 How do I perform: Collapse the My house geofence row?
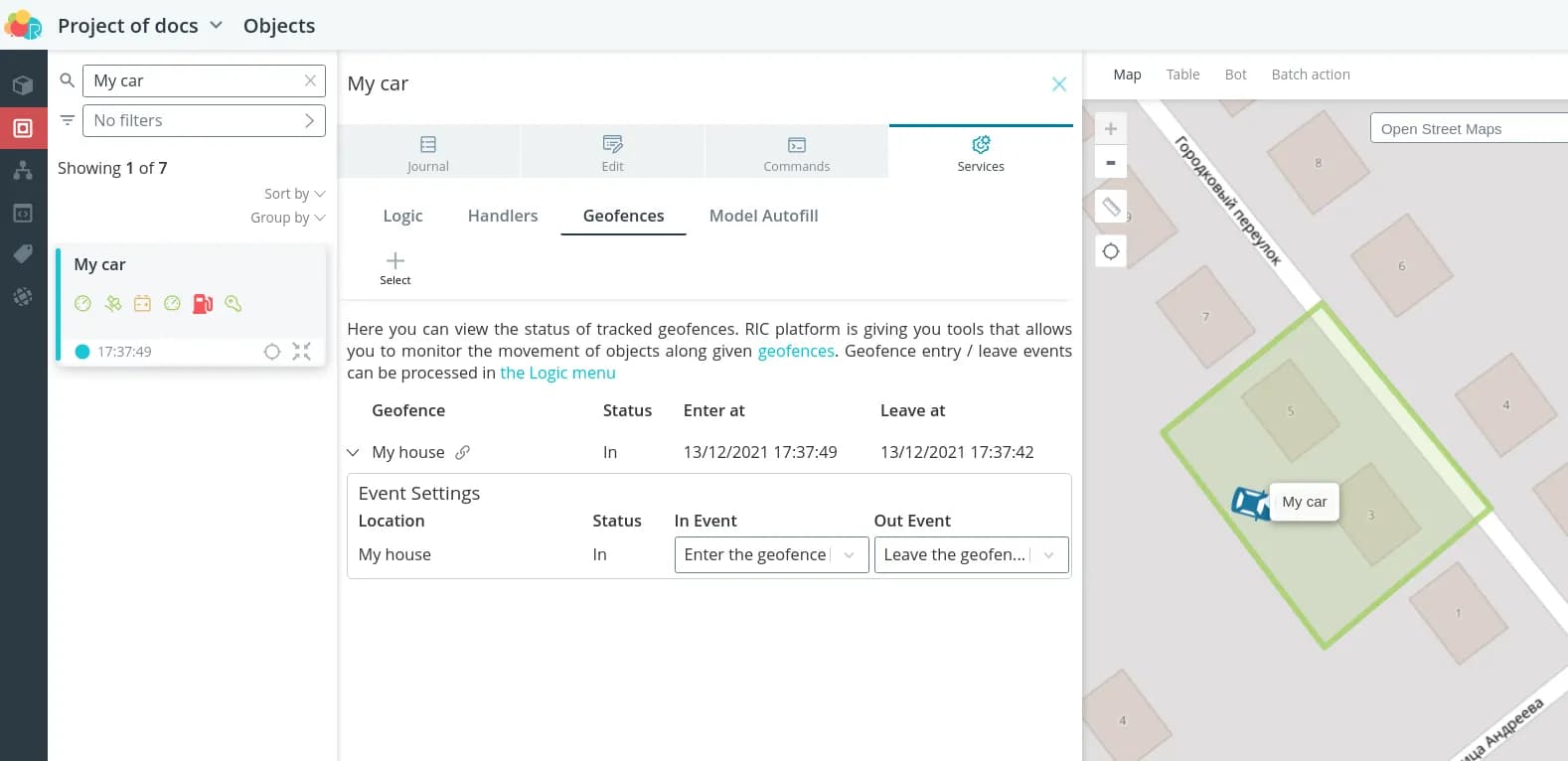353,452
